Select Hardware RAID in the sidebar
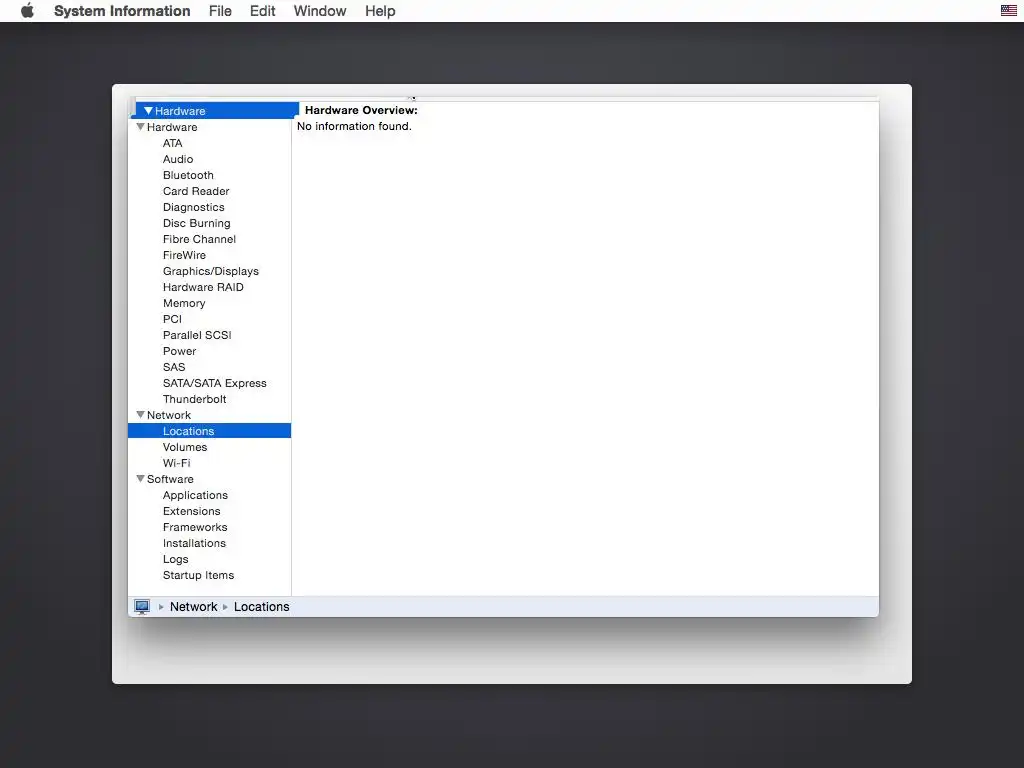Image resolution: width=1024 pixels, height=768 pixels. coord(203,287)
